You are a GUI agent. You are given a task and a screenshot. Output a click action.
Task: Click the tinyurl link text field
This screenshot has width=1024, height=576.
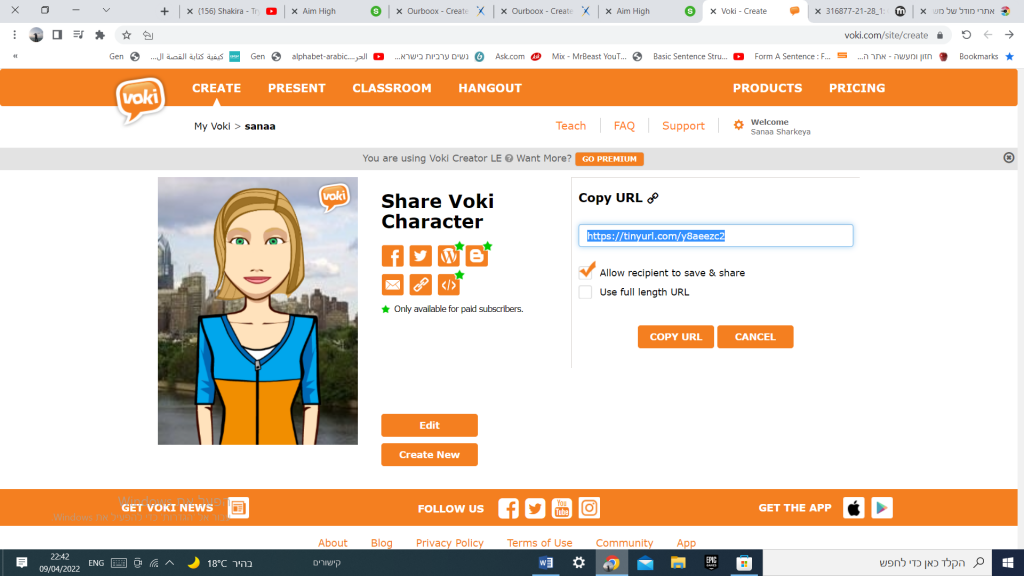tap(715, 236)
